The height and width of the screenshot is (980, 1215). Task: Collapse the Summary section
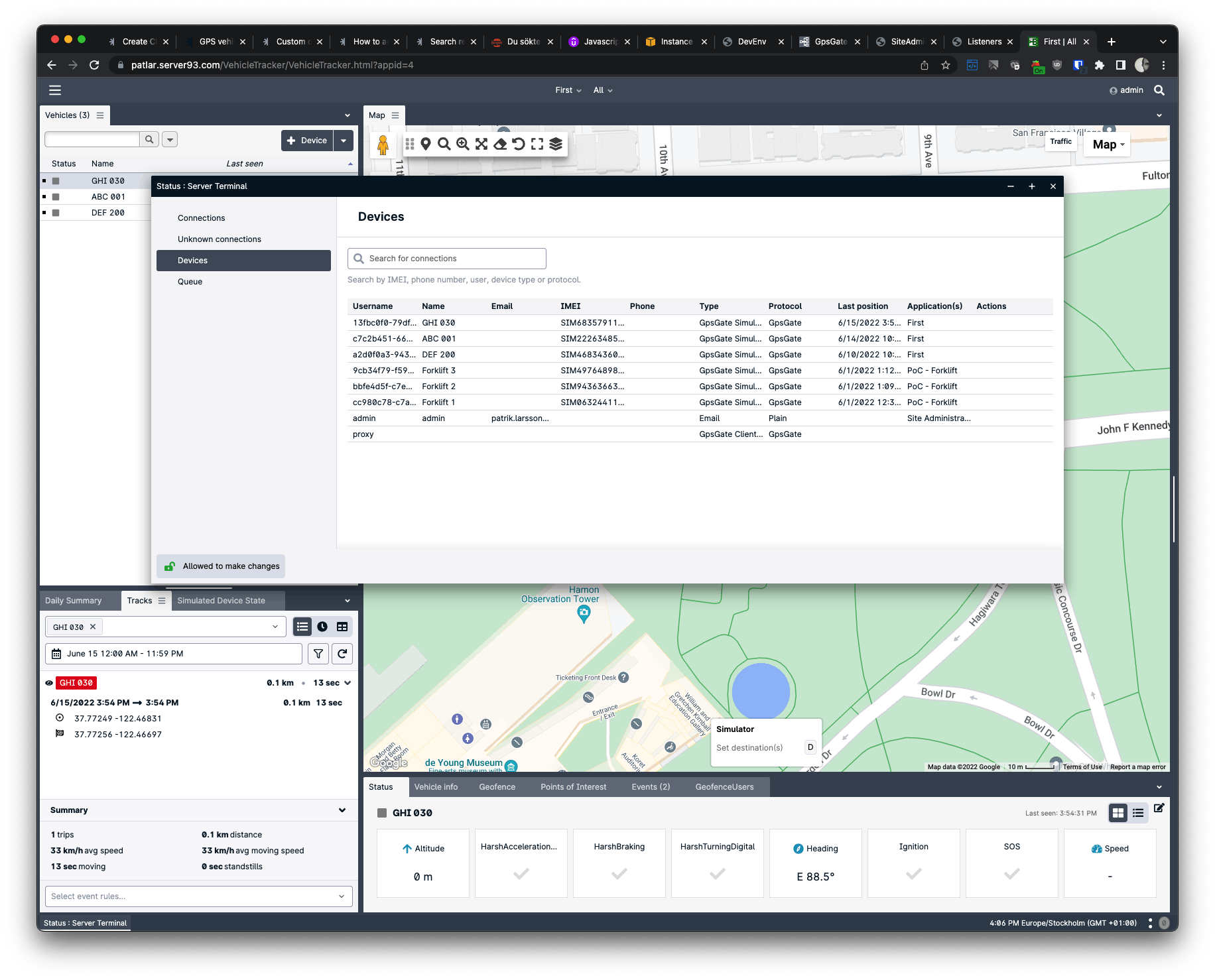(x=342, y=810)
